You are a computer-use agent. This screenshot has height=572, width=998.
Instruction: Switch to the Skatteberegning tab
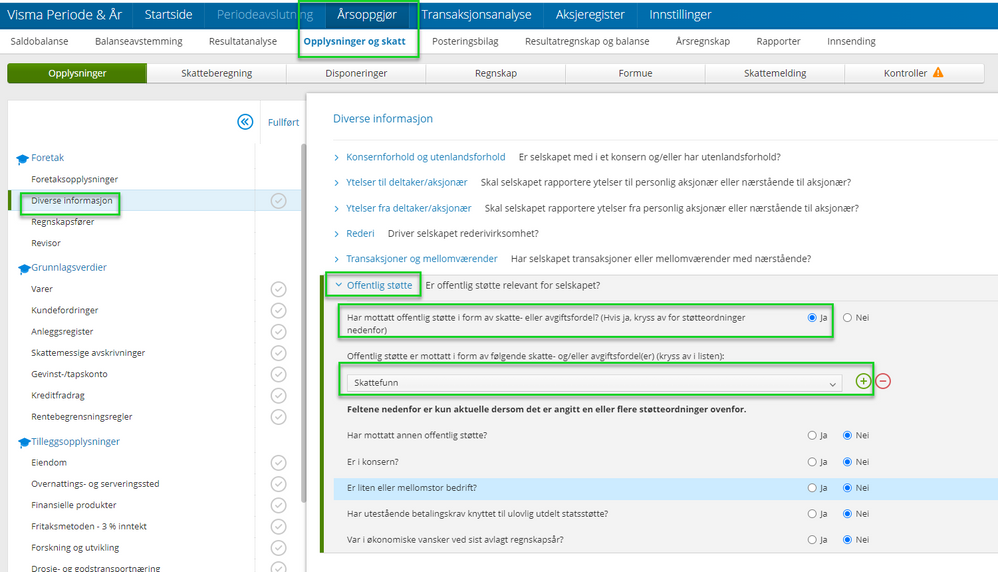click(216, 73)
